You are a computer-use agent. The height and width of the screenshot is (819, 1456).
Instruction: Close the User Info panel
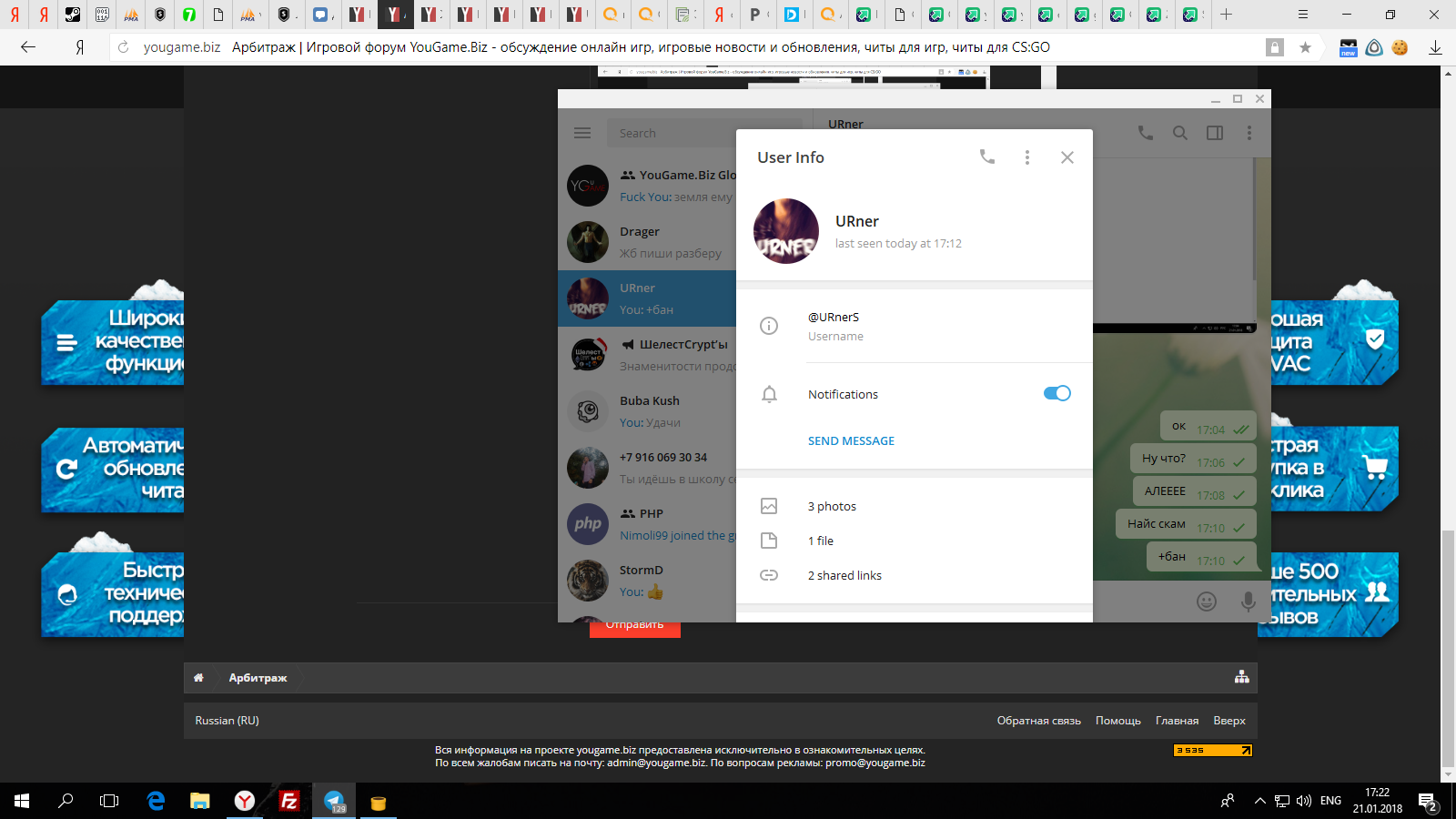point(1067,157)
